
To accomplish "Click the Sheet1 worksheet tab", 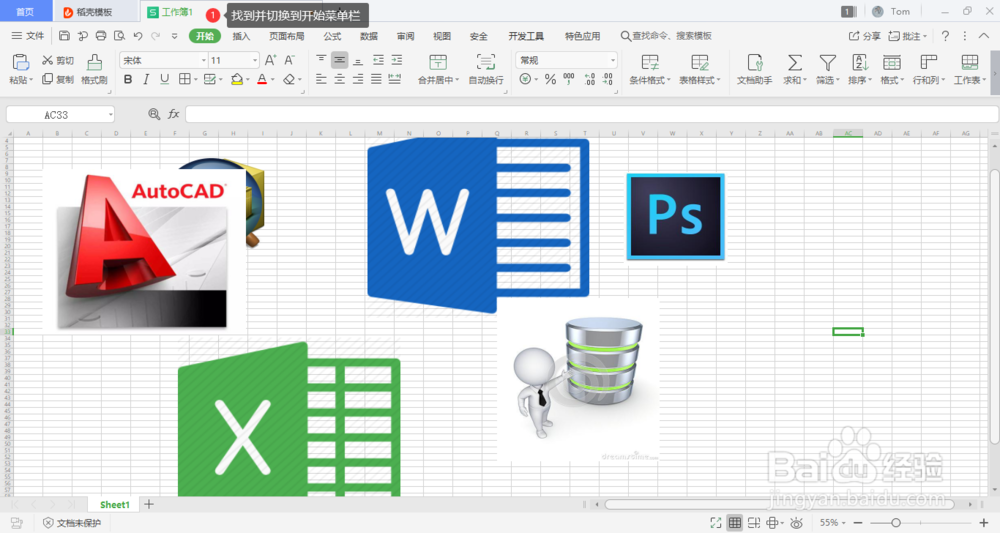I will [114, 504].
